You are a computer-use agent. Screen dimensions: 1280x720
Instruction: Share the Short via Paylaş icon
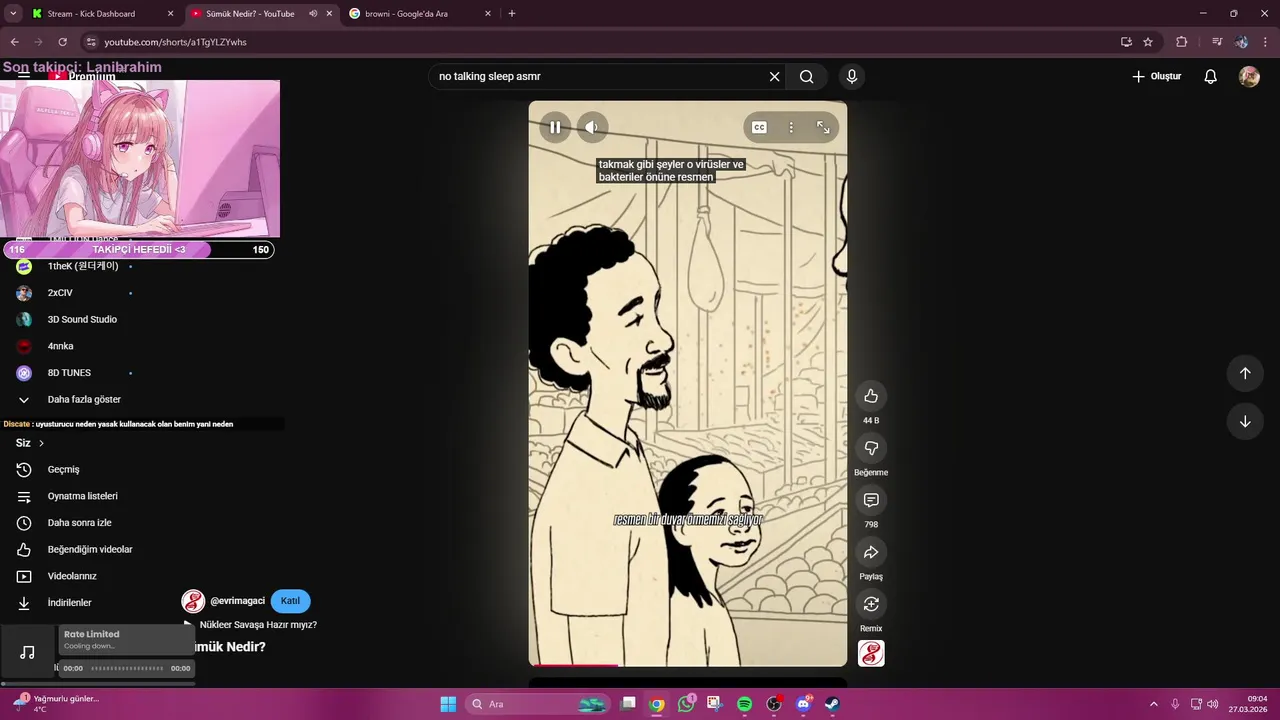871,552
